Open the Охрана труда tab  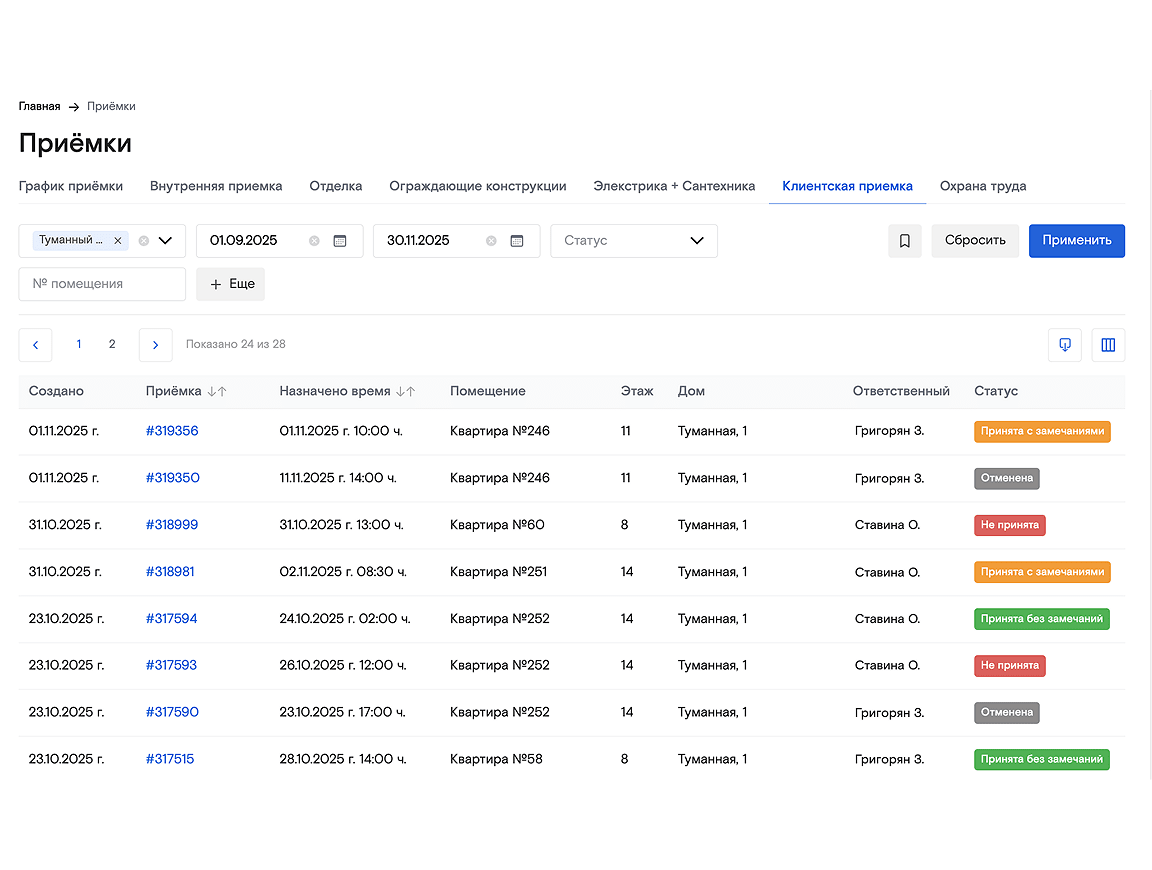(x=982, y=186)
